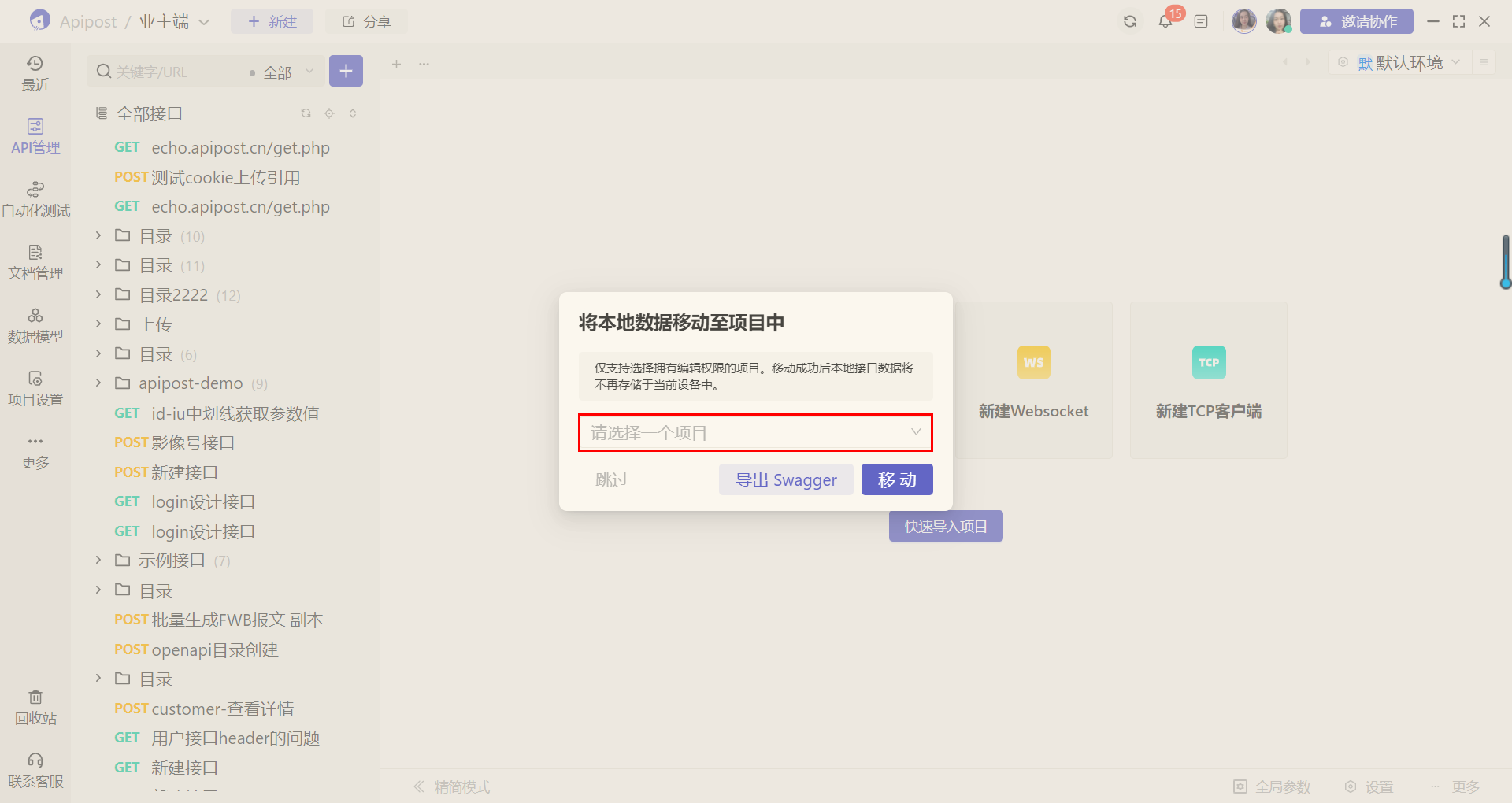Screen dimensions: 1512x803
Task: Click 精简模式 compact mode toggle
Action: 452,786
